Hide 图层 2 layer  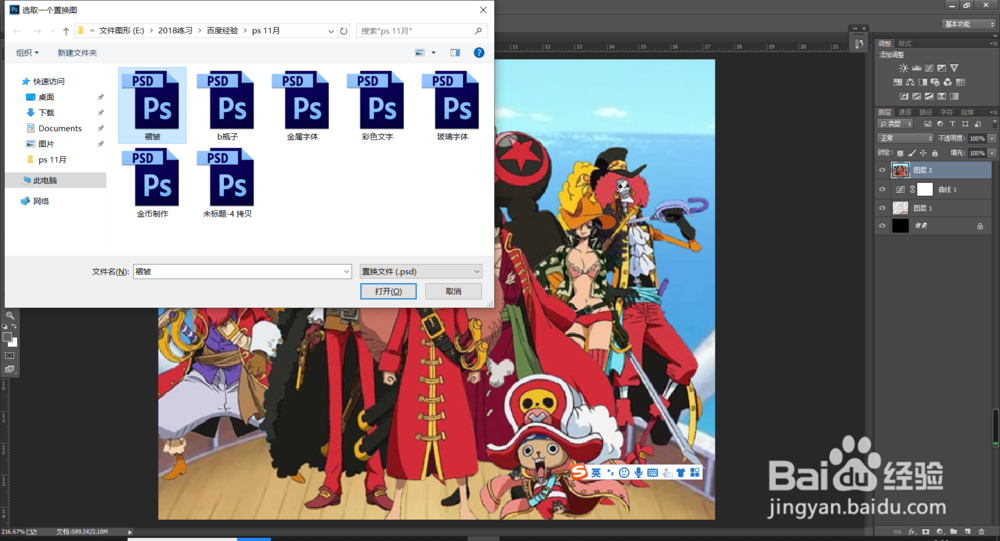(x=882, y=170)
